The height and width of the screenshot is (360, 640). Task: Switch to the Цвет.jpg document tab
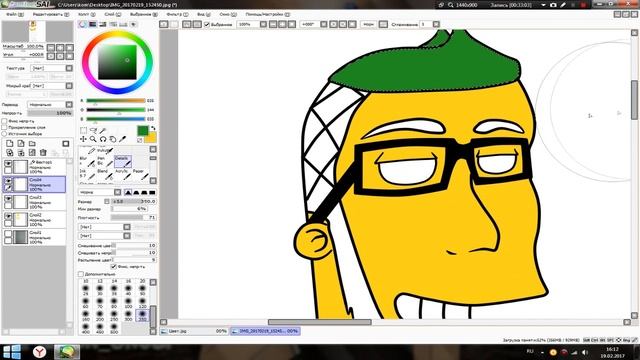tap(194, 331)
